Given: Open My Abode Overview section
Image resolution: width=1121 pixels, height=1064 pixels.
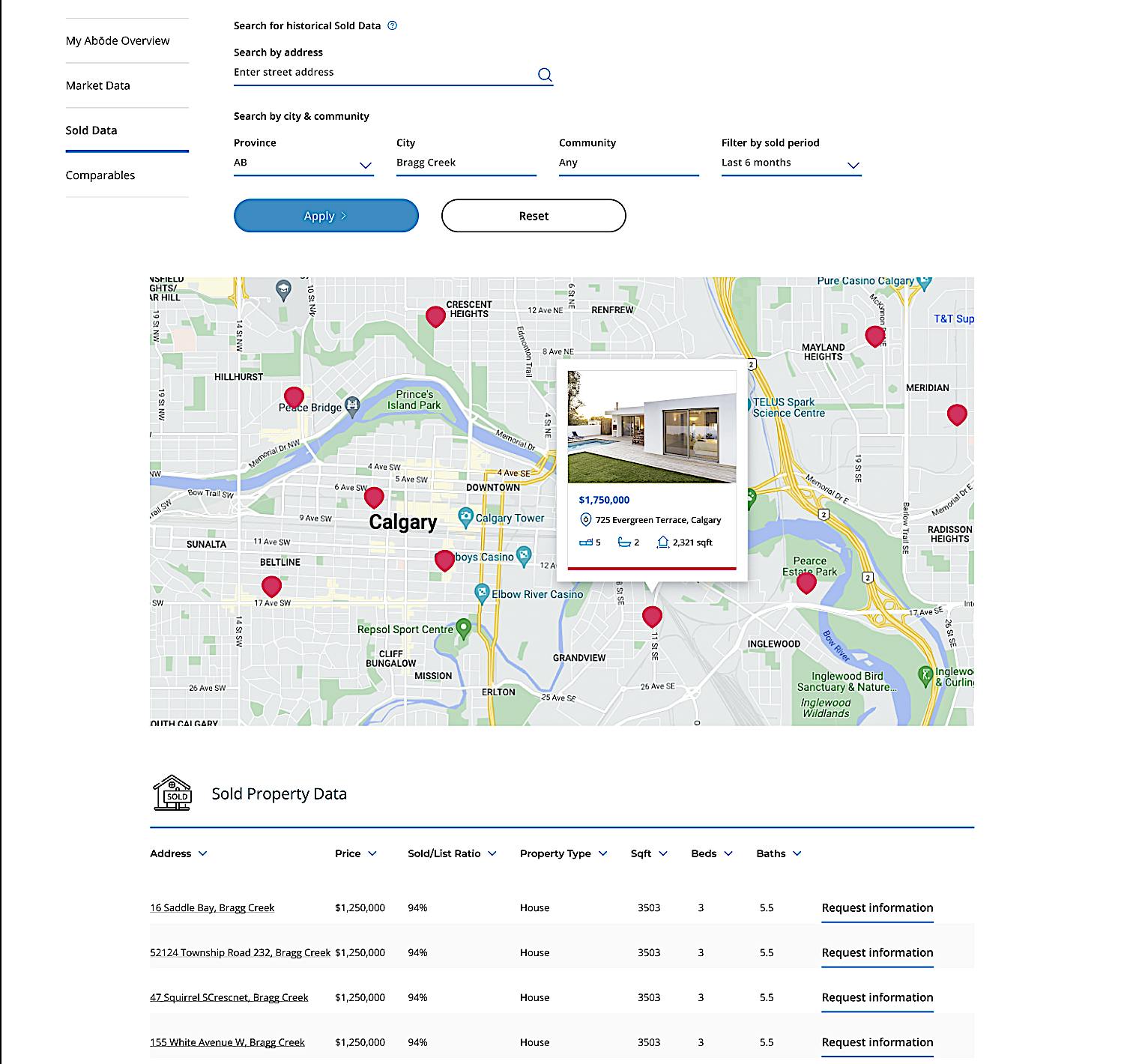Looking at the screenshot, I should tap(118, 40).
